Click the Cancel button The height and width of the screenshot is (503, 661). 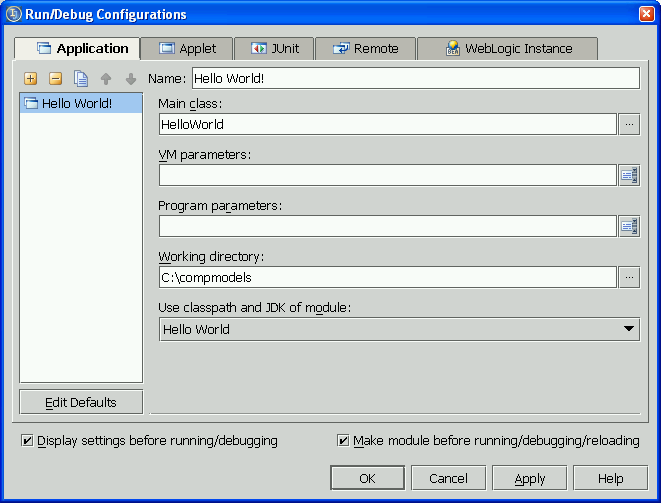pyautogui.click(x=448, y=478)
